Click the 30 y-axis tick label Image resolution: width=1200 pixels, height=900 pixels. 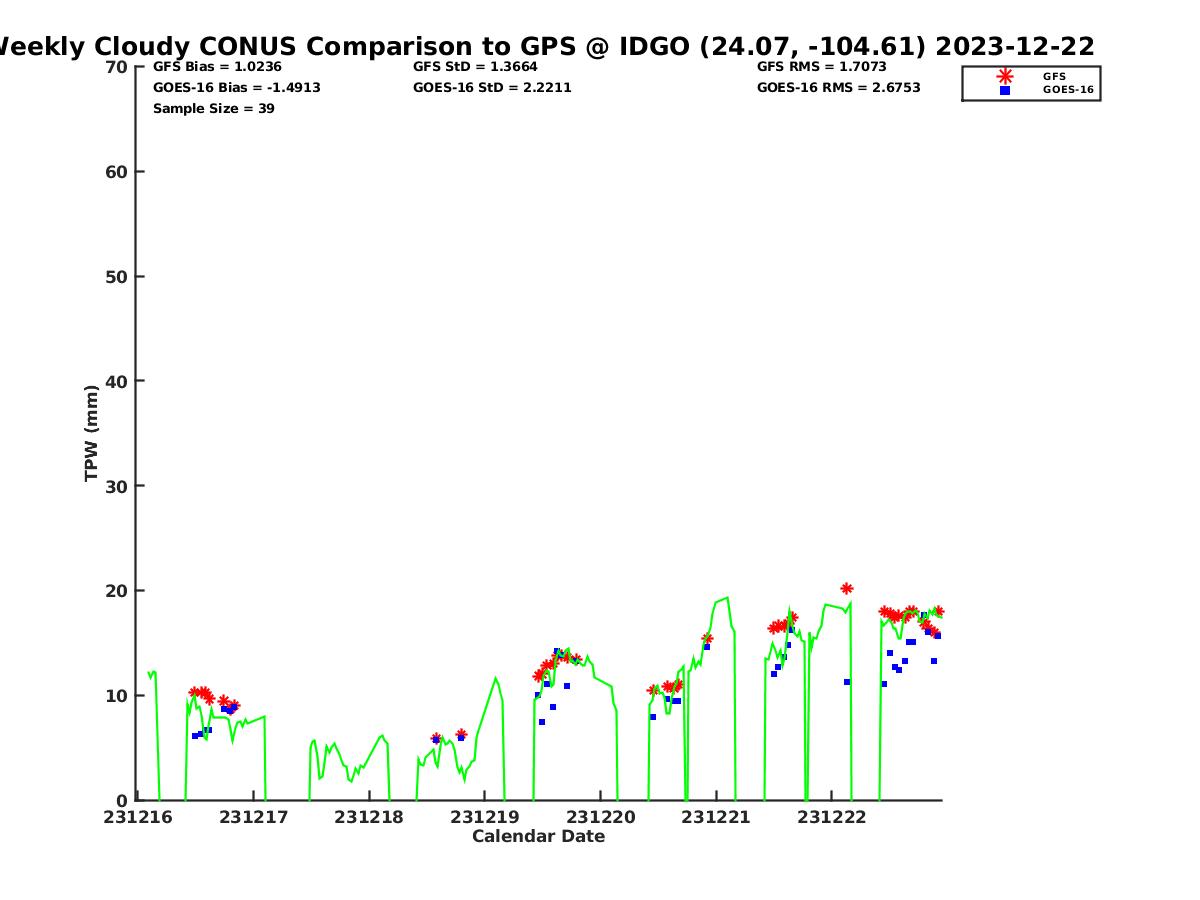117,486
